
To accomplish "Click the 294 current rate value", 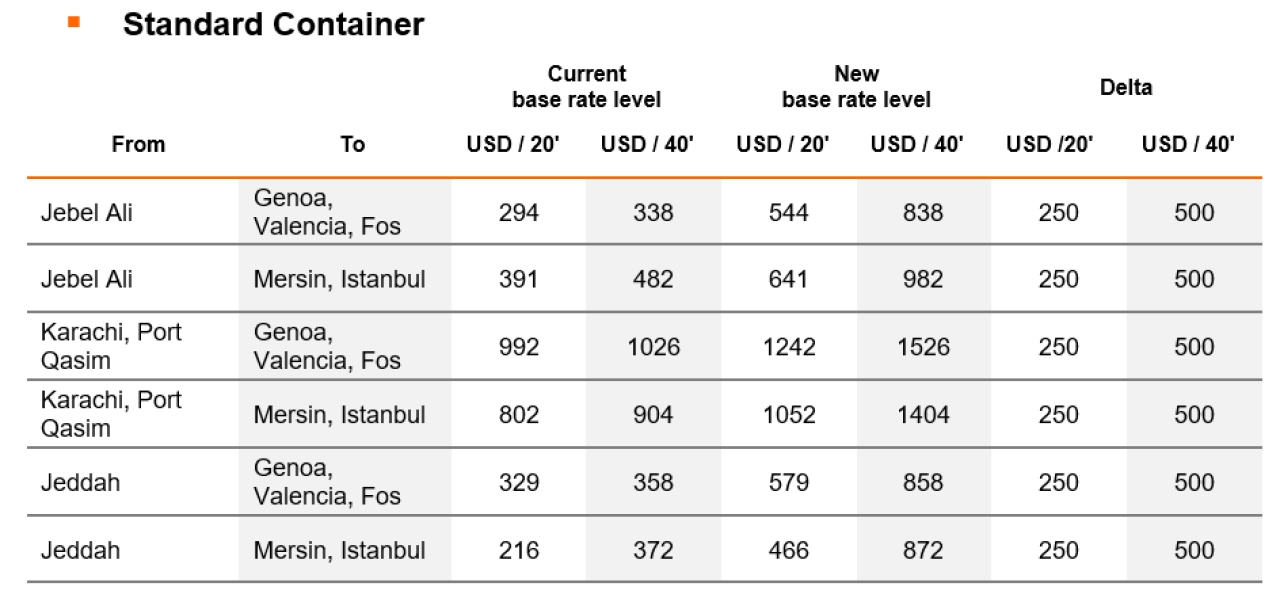I will coord(518,213).
